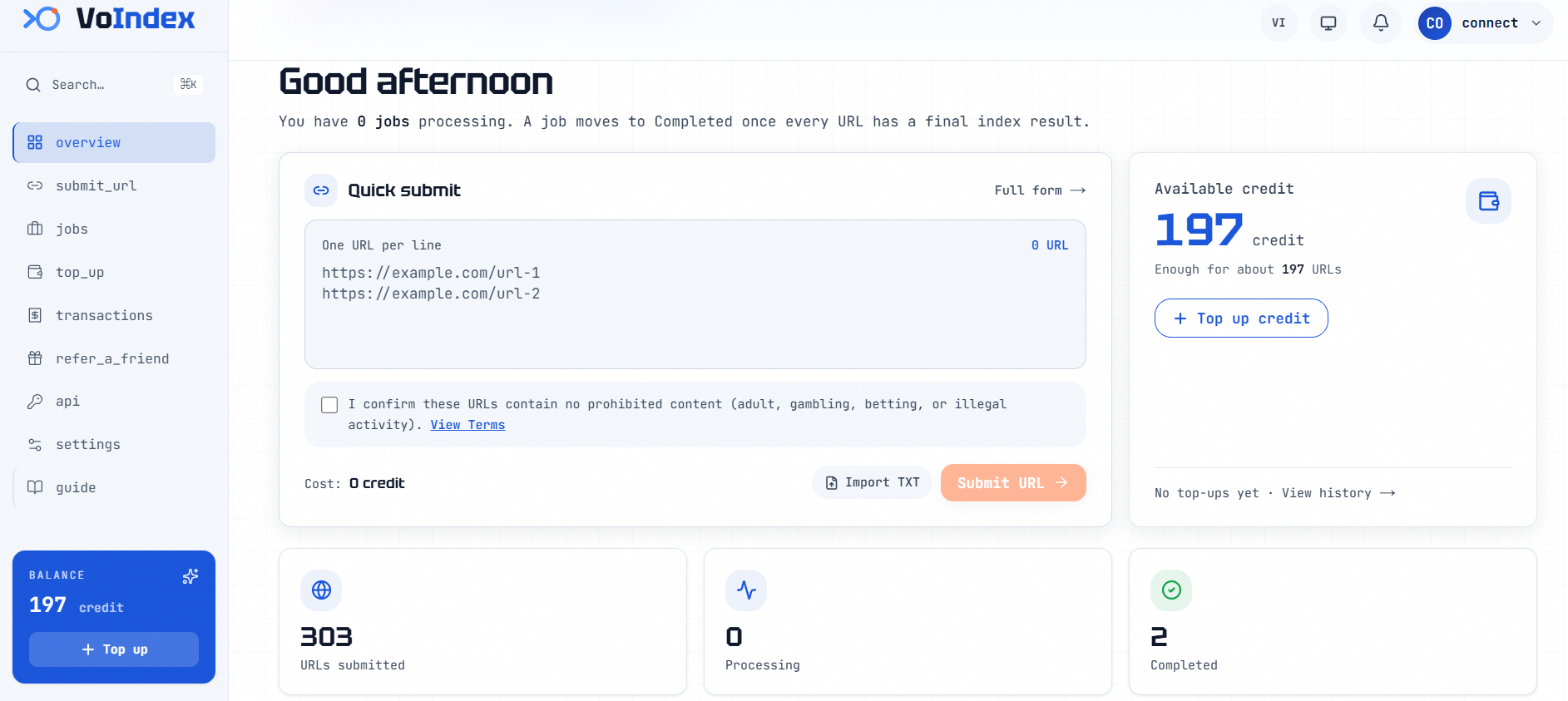Open the jobs page

[x=114, y=230]
